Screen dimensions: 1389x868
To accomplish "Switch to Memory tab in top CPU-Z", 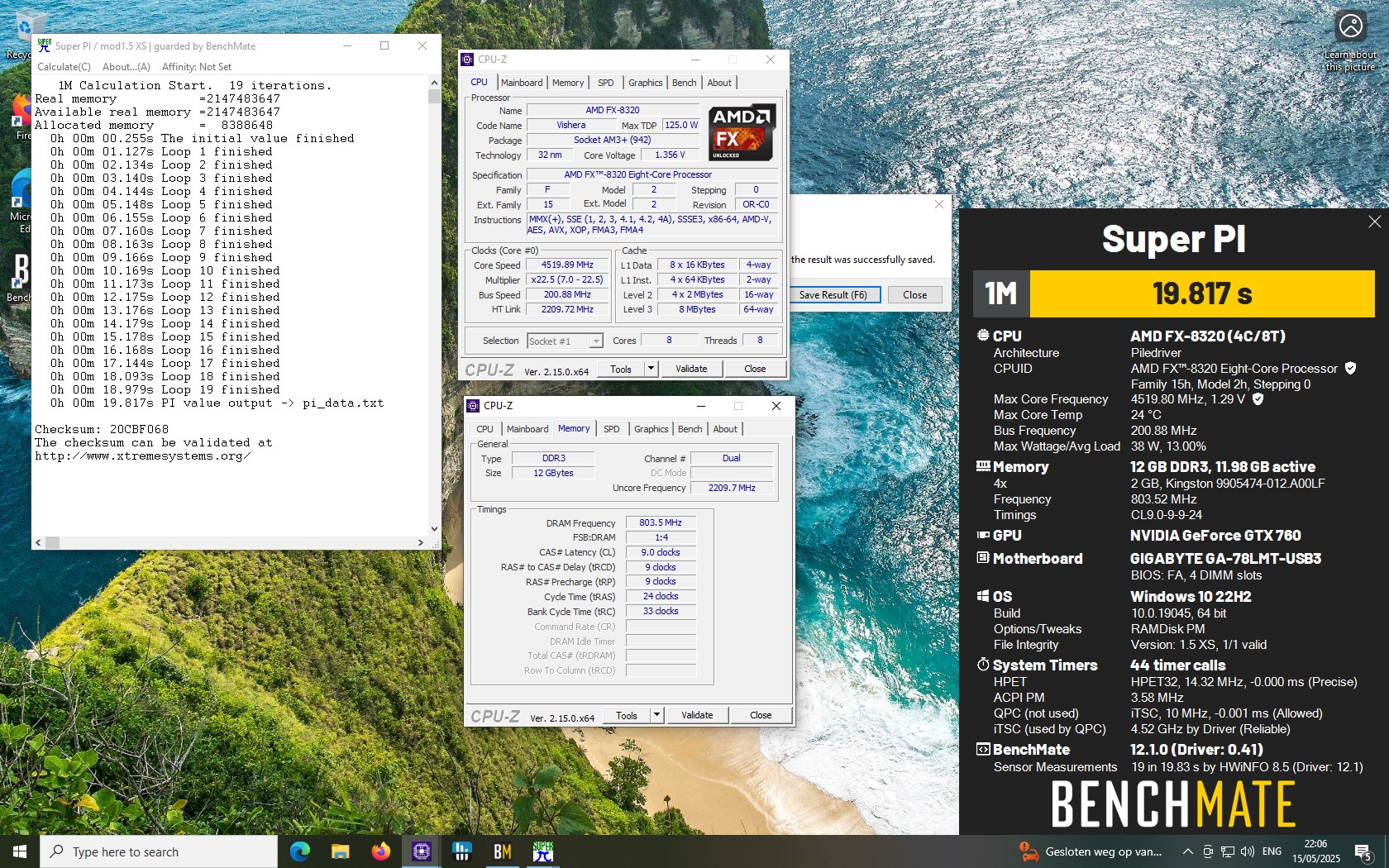I will 568,83.
